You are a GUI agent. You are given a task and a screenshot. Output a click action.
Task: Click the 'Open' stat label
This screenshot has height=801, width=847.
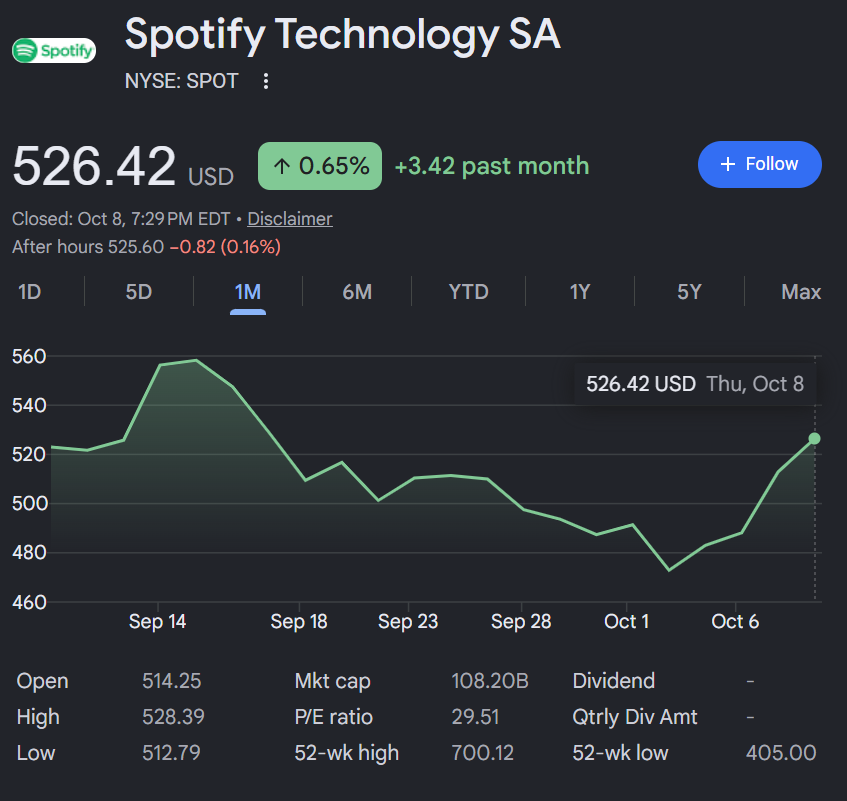point(42,681)
